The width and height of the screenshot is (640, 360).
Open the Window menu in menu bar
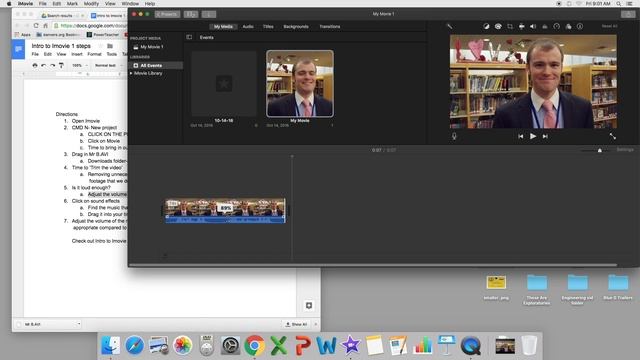pos(130,4)
